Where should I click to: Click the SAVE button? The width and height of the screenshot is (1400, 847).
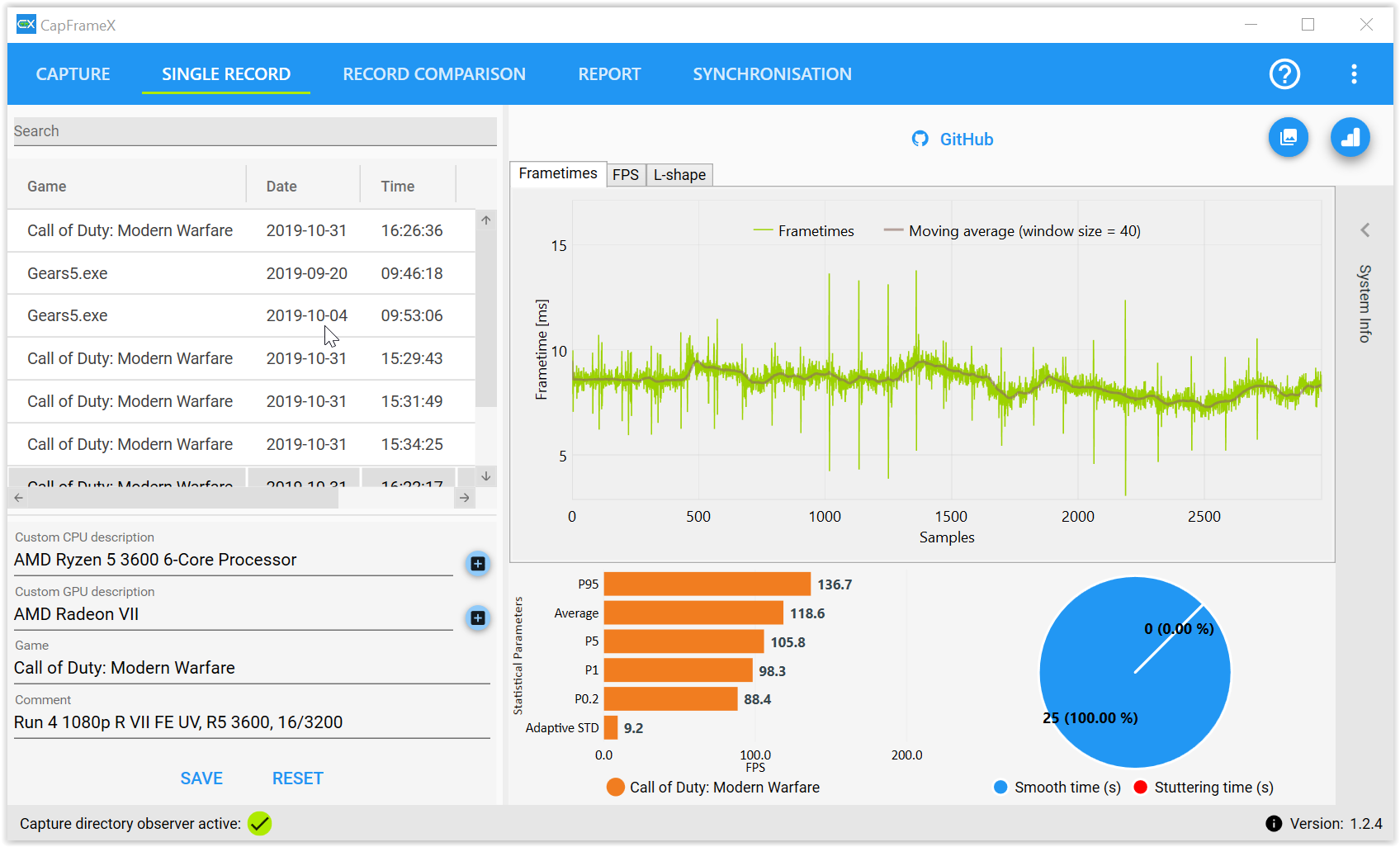201,778
